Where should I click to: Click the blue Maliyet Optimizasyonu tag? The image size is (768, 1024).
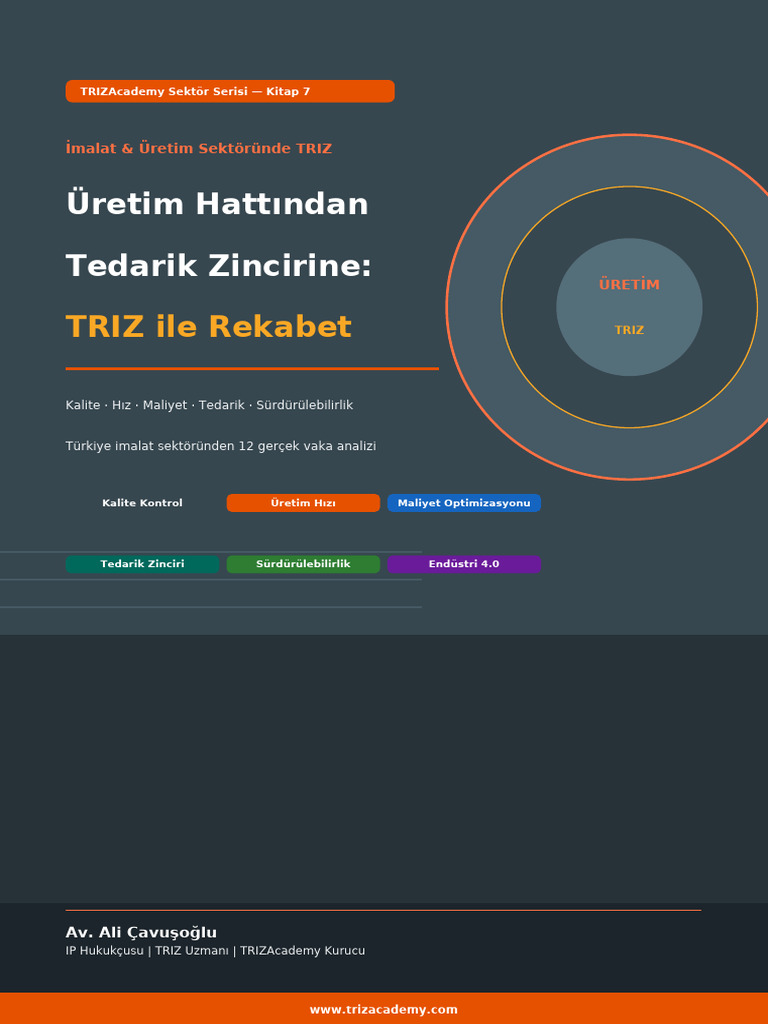(464, 503)
